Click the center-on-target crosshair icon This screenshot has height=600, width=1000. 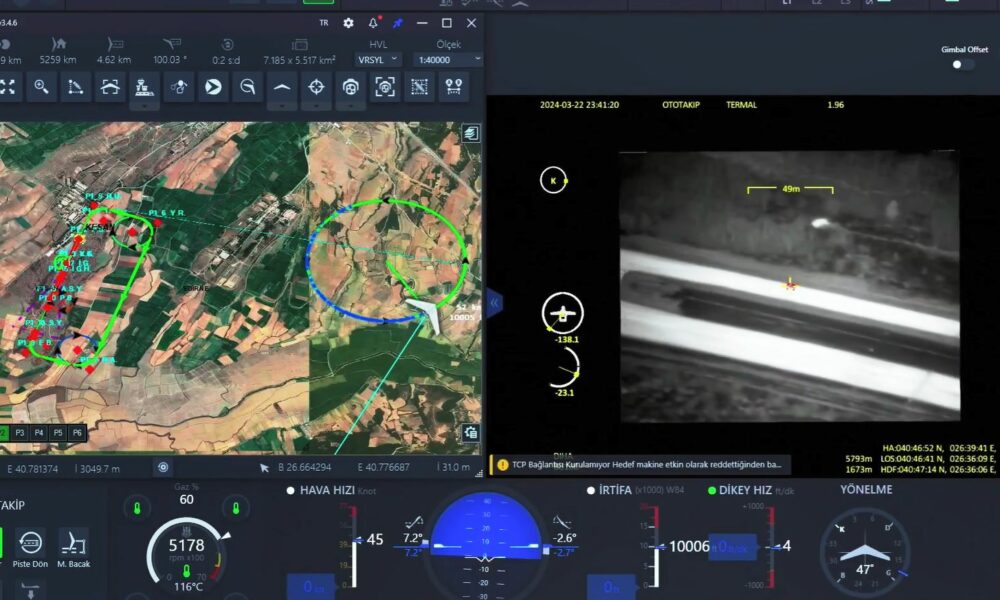[x=316, y=88]
